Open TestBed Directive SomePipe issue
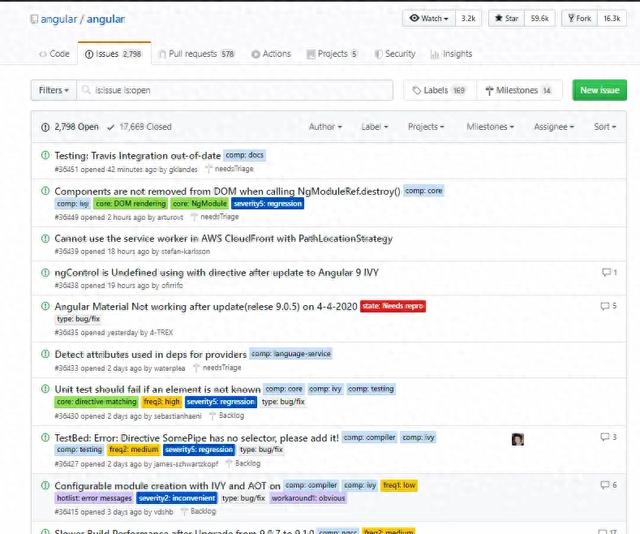The width and height of the screenshot is (640, 534). tap(197, 438)
